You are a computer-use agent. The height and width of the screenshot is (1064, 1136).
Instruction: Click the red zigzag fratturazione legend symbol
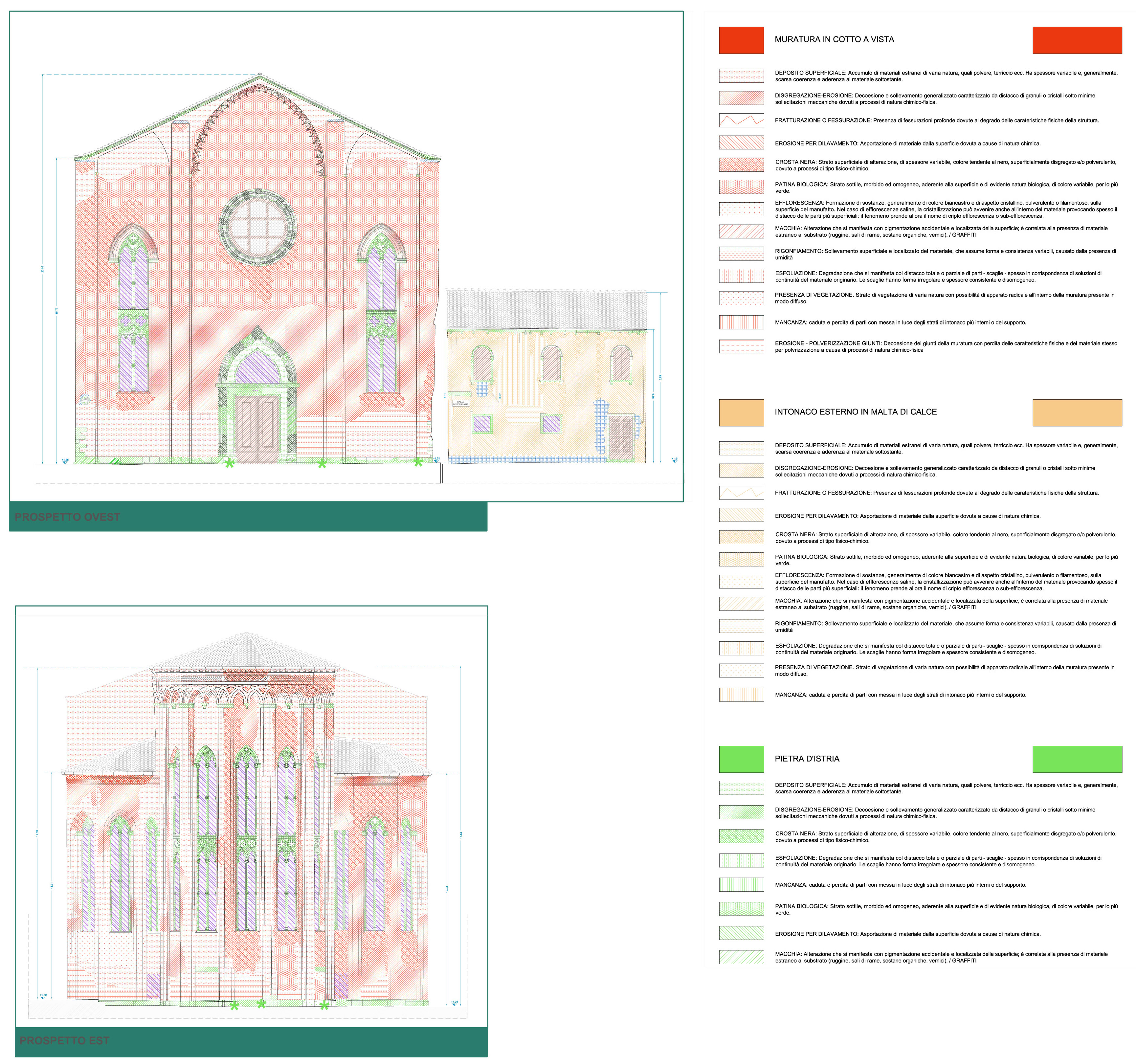(741, 120)
